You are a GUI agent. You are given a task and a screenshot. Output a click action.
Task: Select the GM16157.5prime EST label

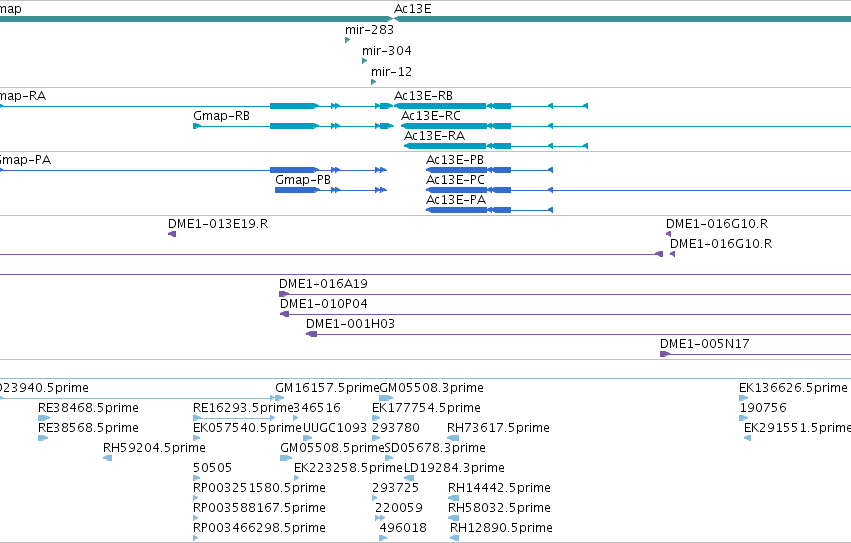click(327, 388)
